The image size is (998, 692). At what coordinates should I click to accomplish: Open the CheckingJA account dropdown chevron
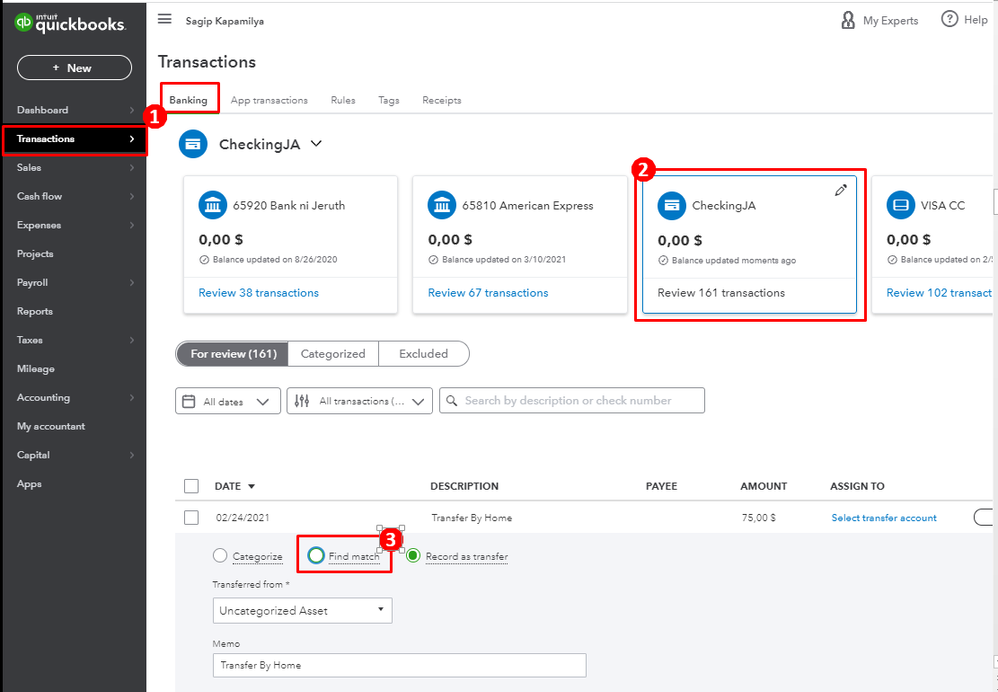coord(316,144)
